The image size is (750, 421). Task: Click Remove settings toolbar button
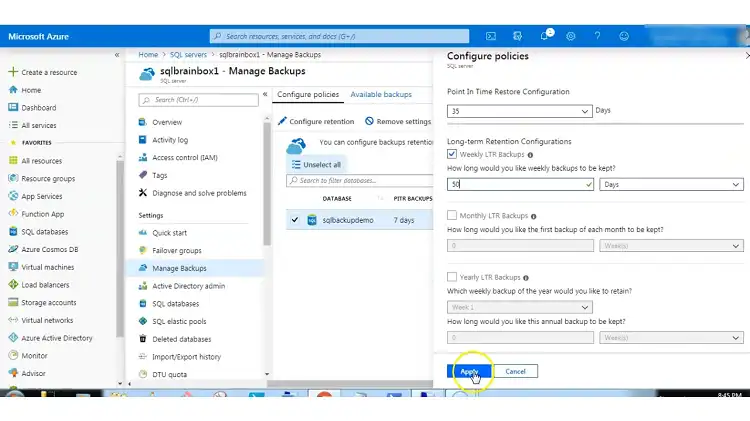[x=398, y=122]
